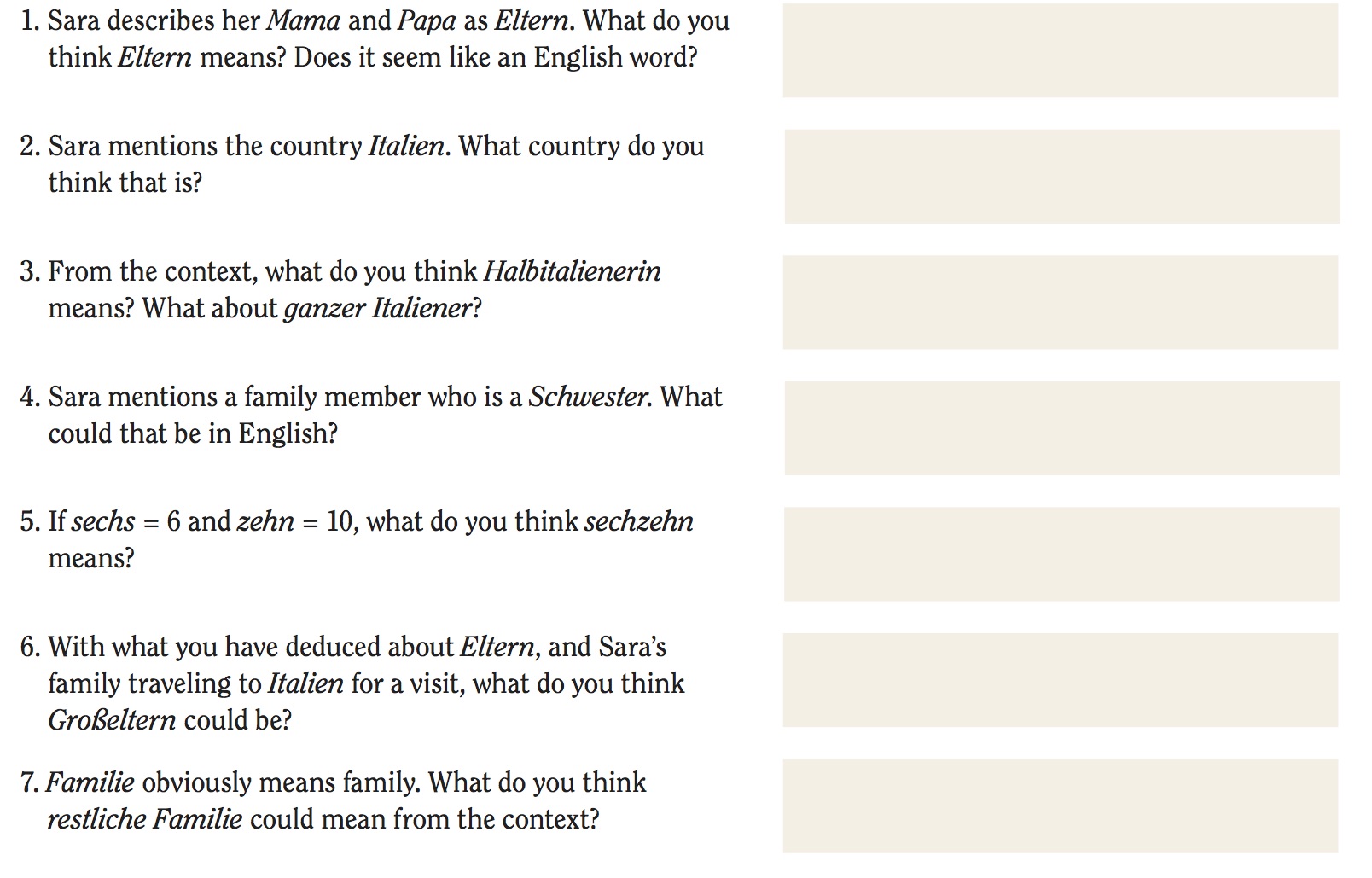The image size is (1372, 878).
Task: Click the answer field for the Großeltern question
Action: [1061, 680]
